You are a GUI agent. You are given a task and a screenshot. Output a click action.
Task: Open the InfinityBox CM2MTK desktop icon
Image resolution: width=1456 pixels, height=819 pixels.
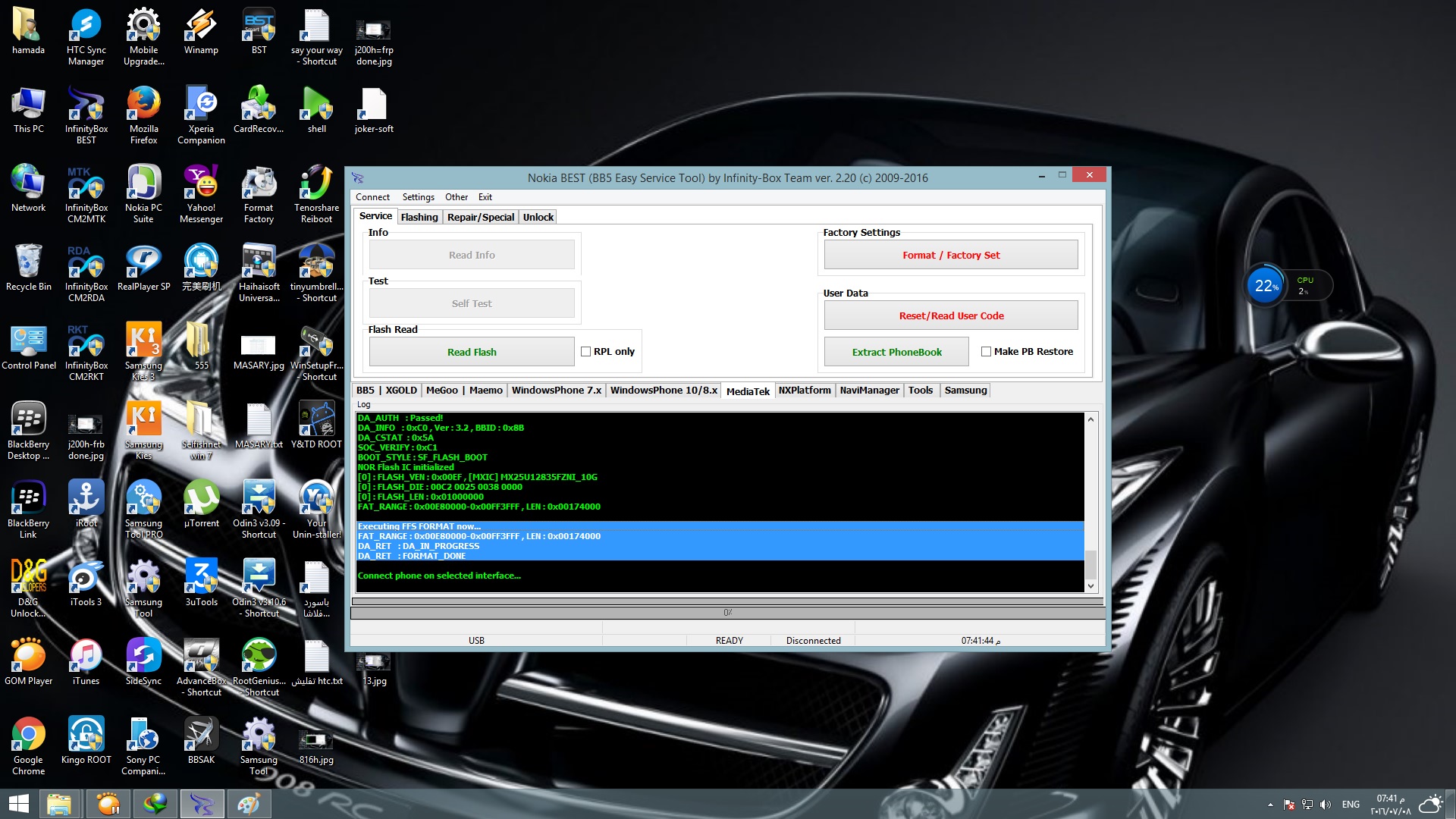[86, 193]
